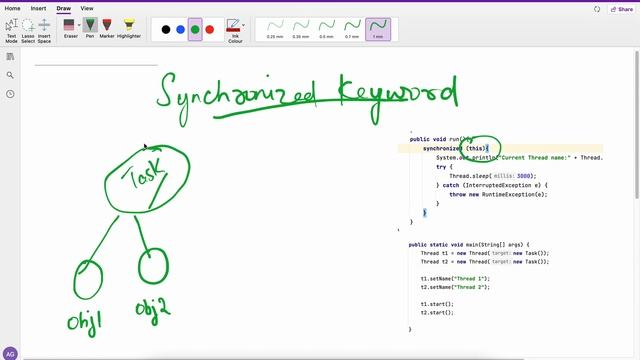Pick the black ink color

[x=166, y=29]
